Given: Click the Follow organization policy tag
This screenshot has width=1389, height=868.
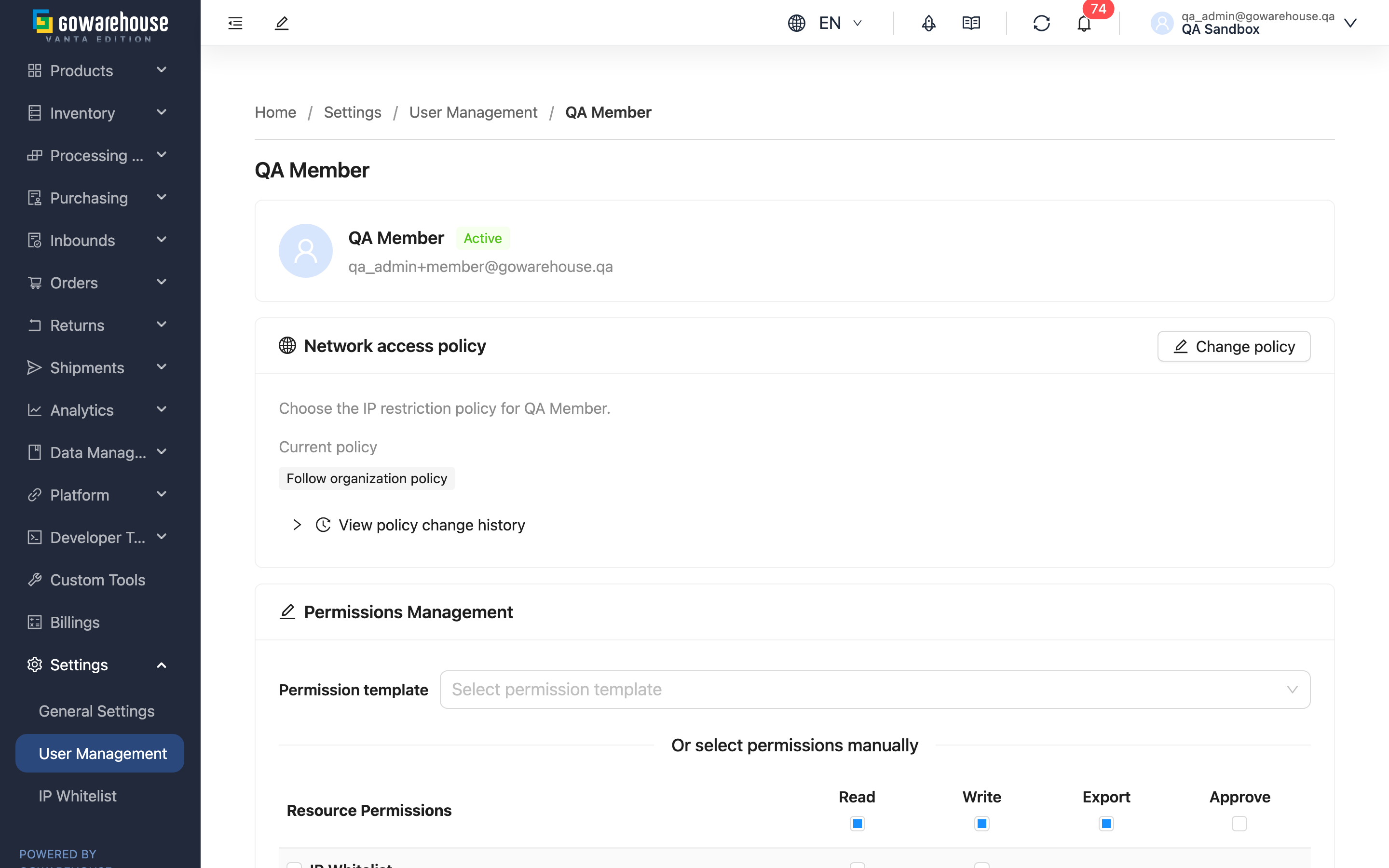Looking at the screenshot, I should click(367, 478).
